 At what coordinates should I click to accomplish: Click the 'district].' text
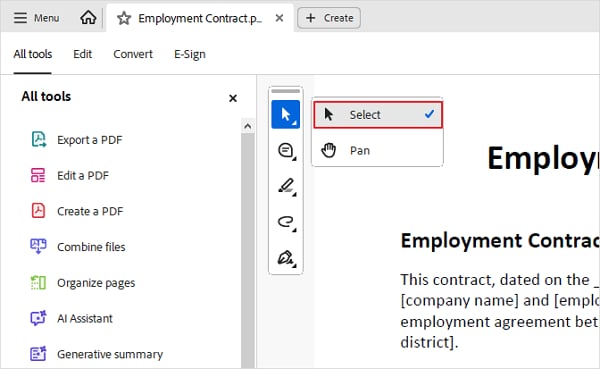[429, 342]
